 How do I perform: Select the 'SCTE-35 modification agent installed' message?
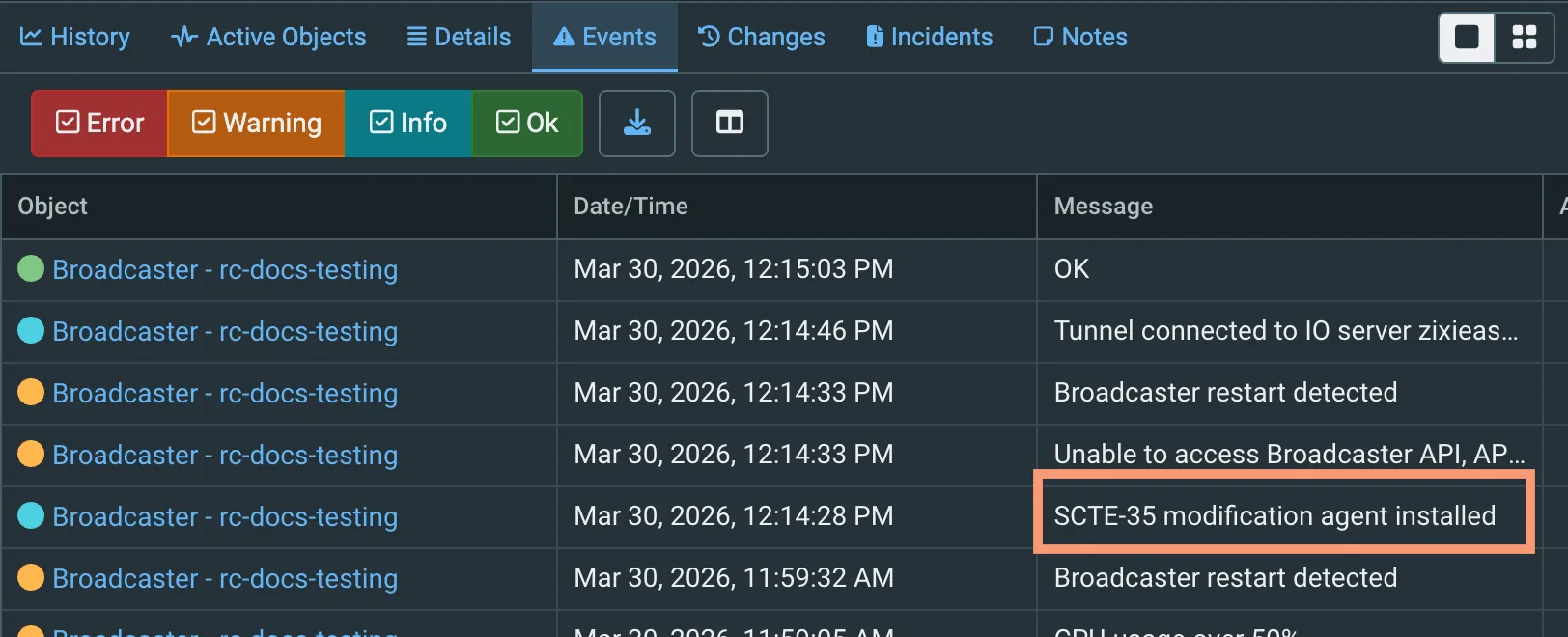click(x=1274, y=515)
